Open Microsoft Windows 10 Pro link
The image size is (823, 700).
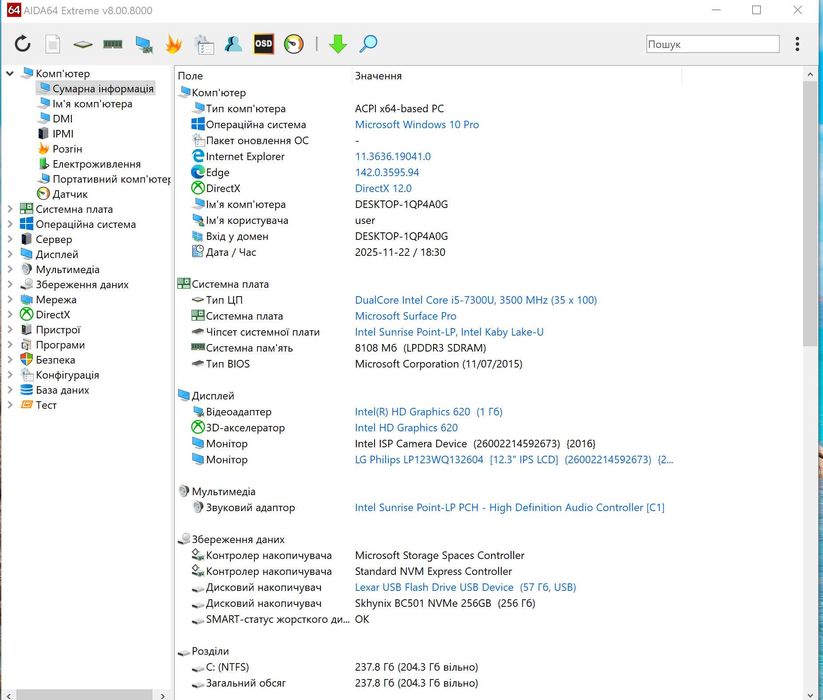(417, 124)
